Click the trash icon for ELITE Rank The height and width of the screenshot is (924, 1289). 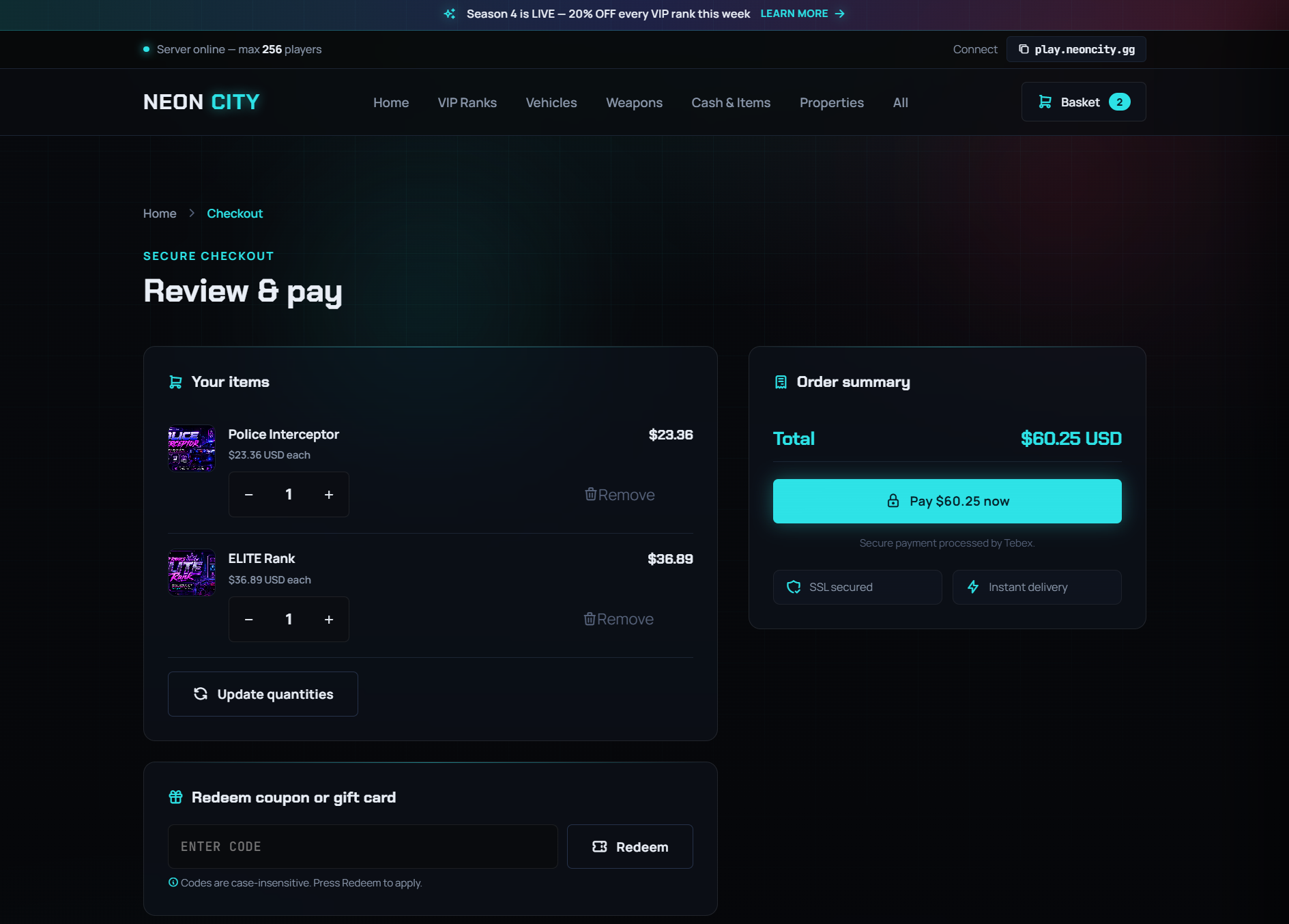pyautogui.click(x=590, y=619)
